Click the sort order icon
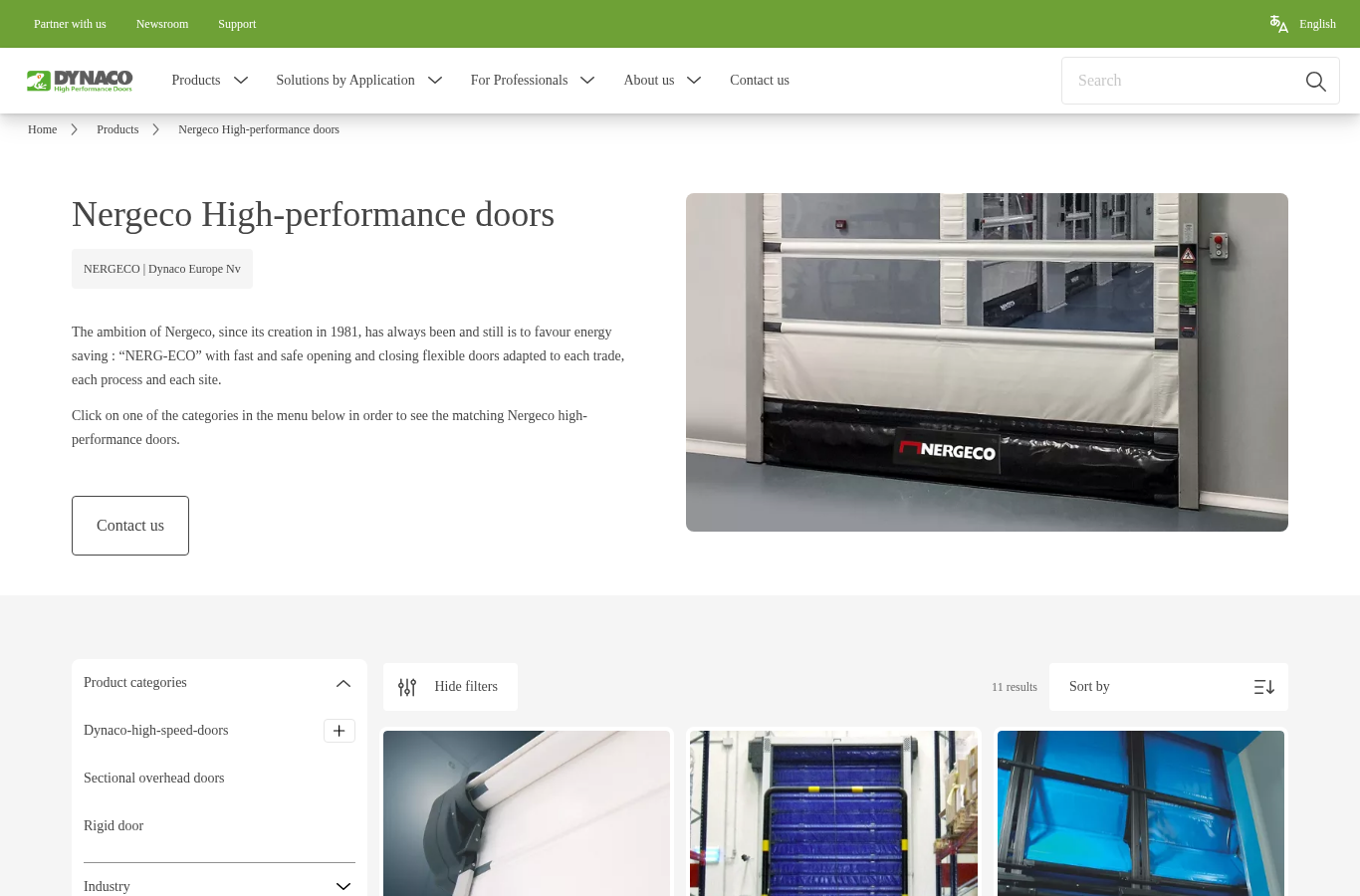The image size is (1360, 896). 1263,687
